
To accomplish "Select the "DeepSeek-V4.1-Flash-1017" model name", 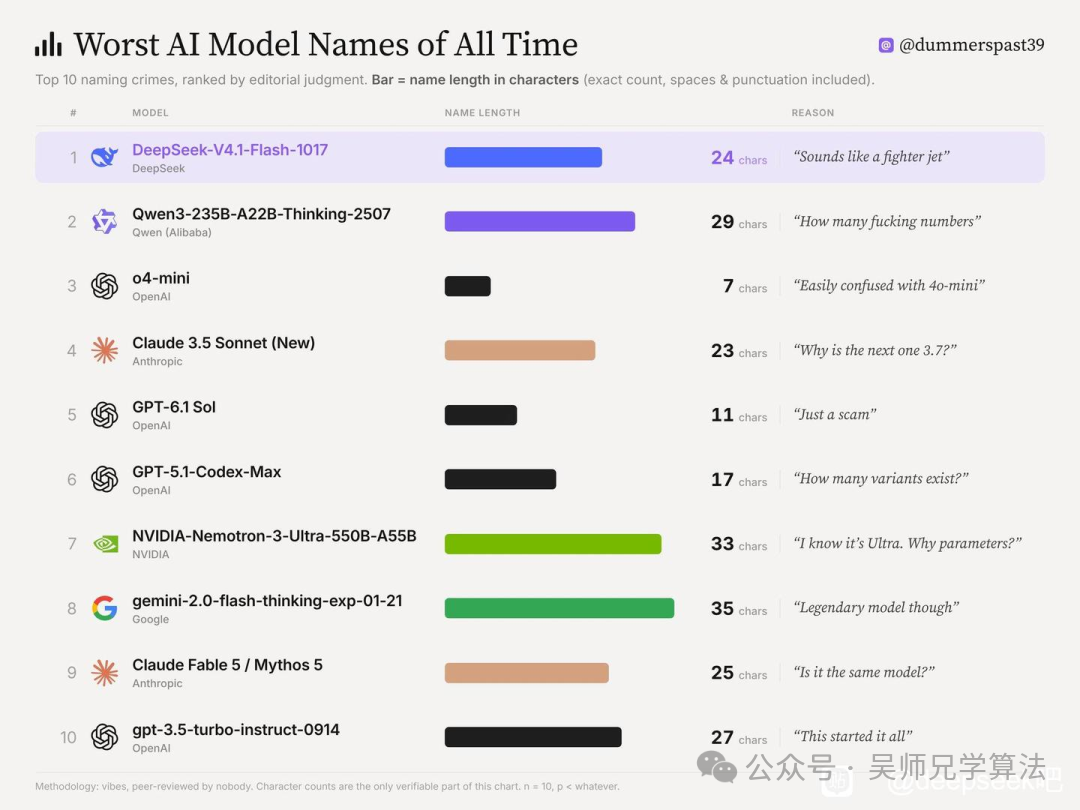I will pyautogui.click(x=230, y=149).
